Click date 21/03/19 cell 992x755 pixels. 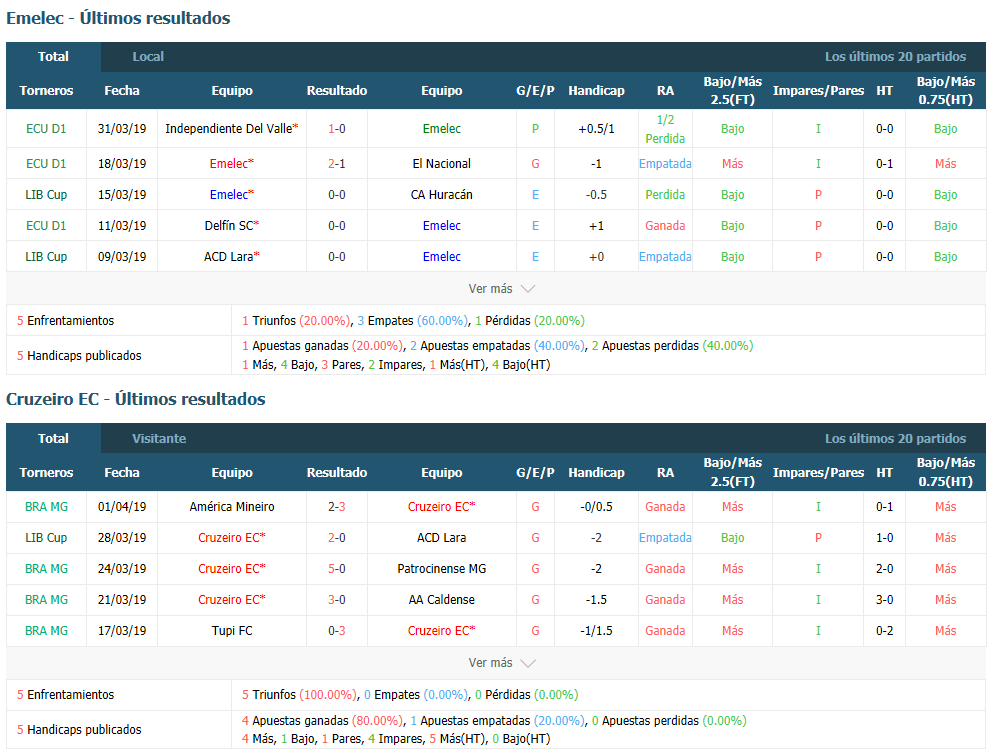tap(121, 599)
